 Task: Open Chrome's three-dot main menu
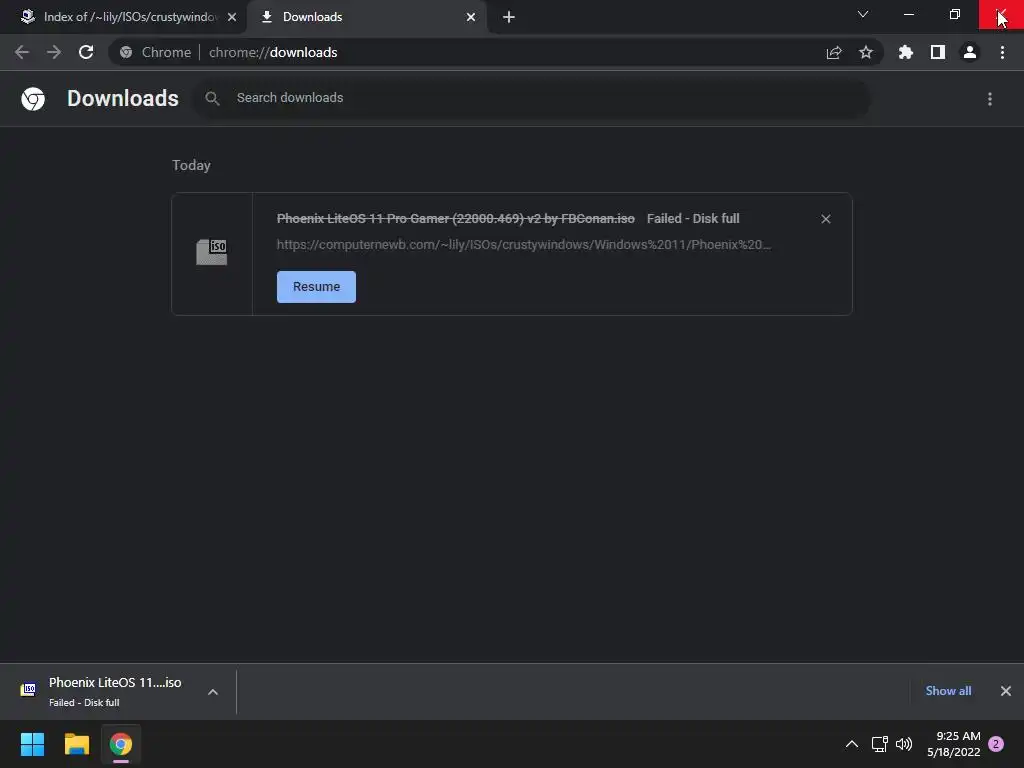click(1002, 52)
